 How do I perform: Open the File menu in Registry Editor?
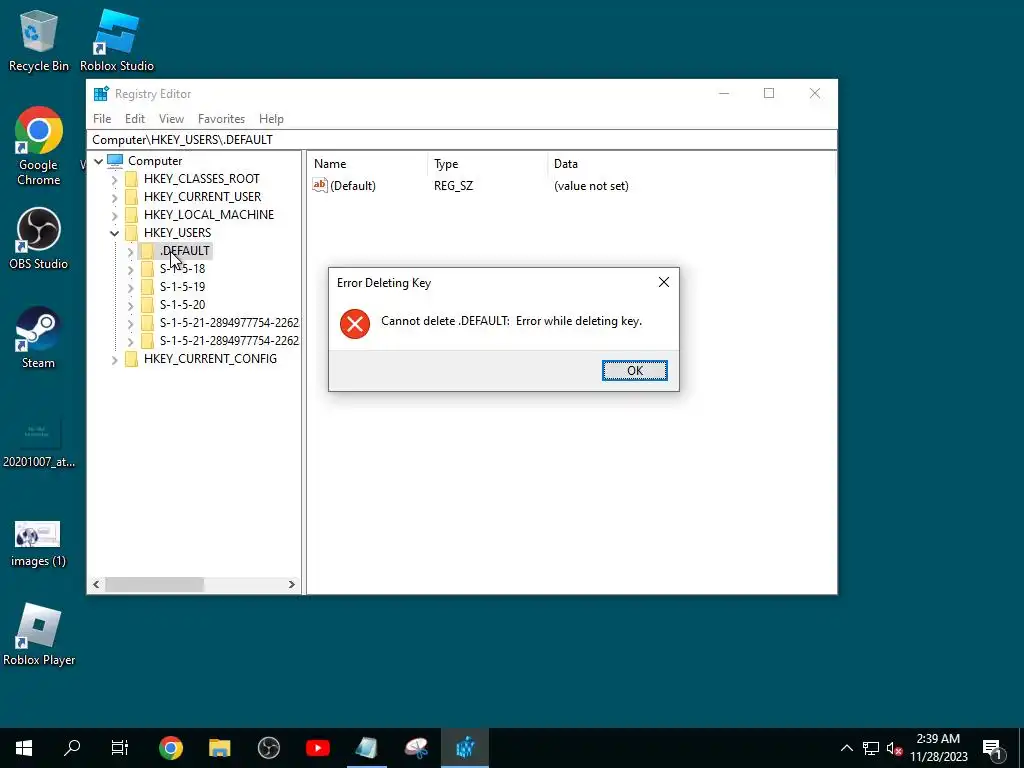[x=102, y=119]
